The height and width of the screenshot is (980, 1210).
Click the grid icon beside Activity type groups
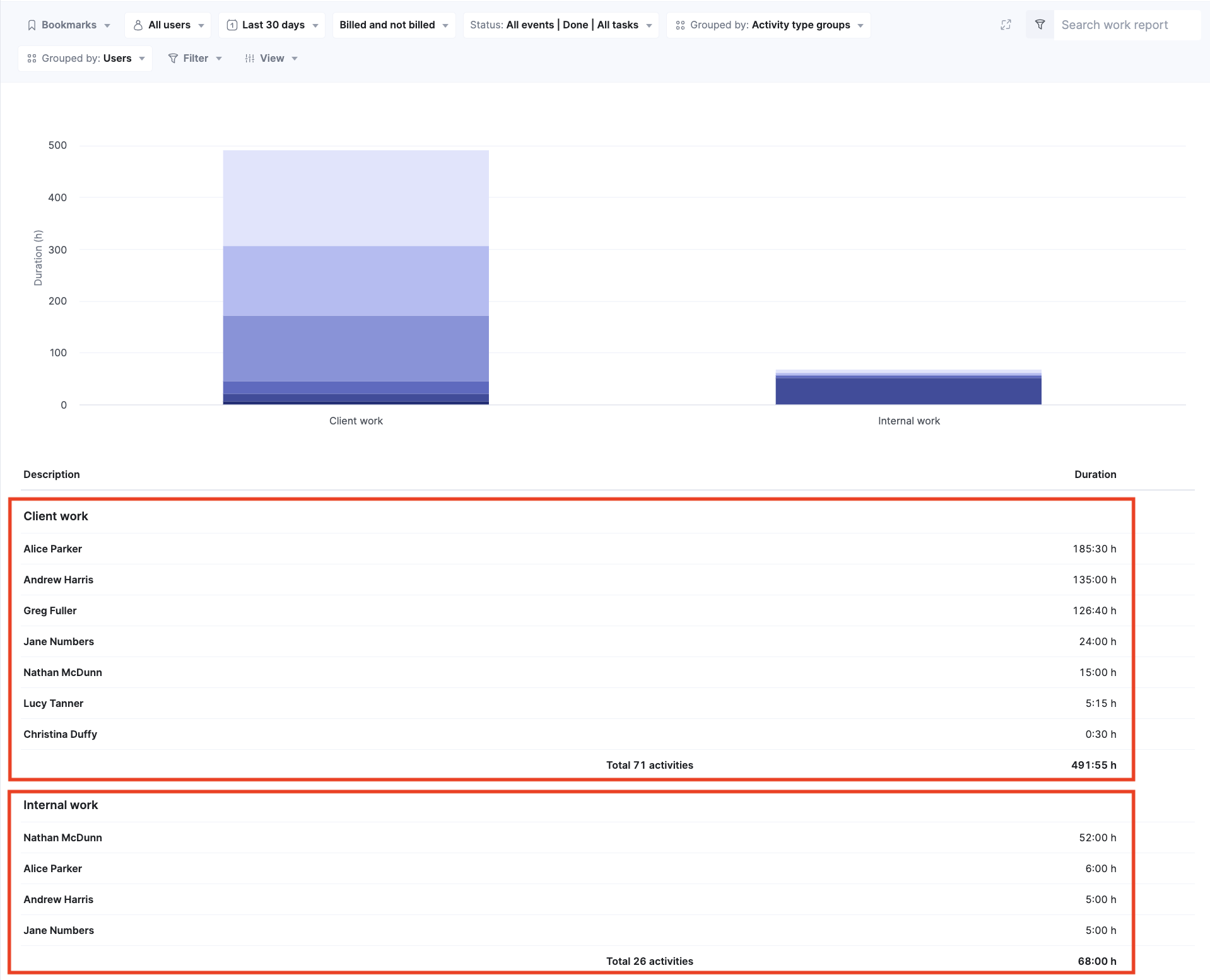pos(680,25)
